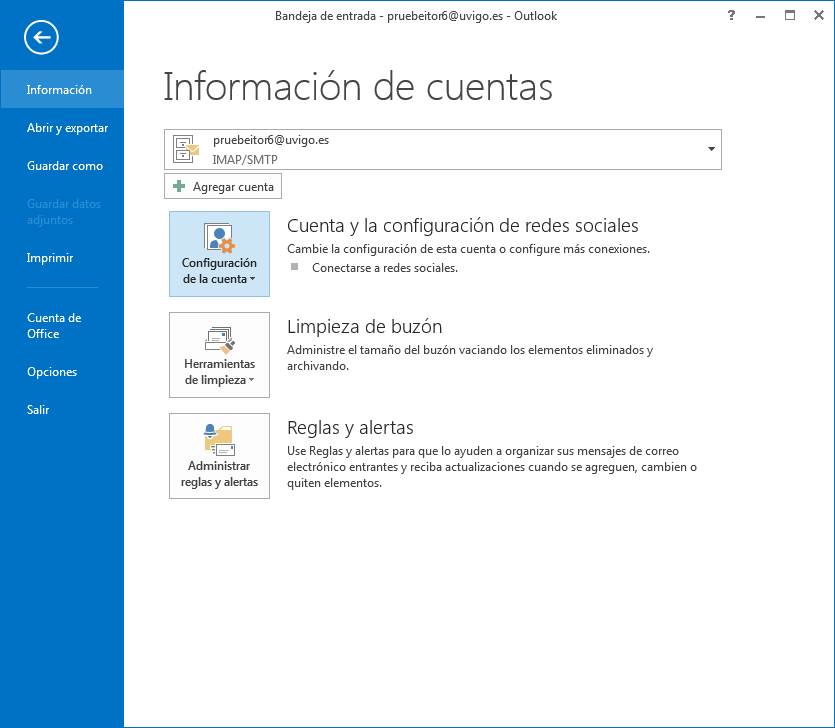
Task: Open the Configuración de la cuenta dropdown label
Action: [x=219, y=272]
